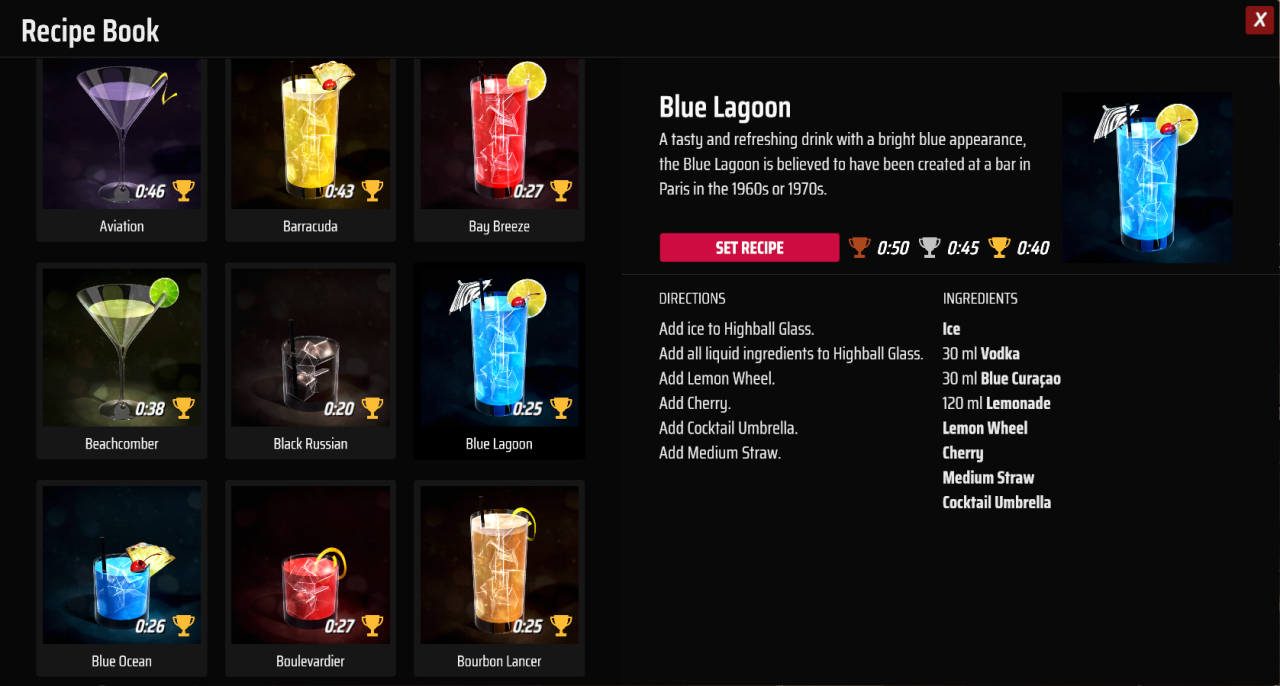The width and height of the screenshot is (1280, 686).
Task: Click the trophy on Bay Breeze card
Action: tap(561, 190)
